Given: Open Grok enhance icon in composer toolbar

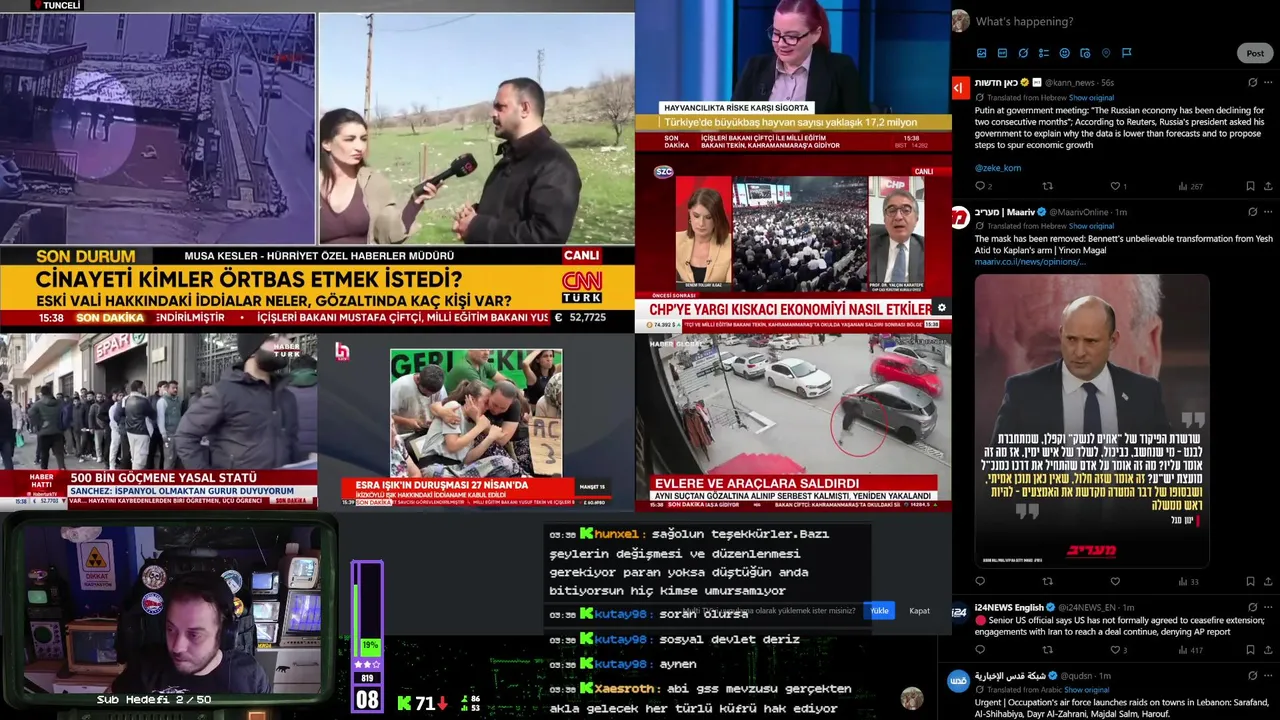Looking at the screenshot, I should [1023, 53].
